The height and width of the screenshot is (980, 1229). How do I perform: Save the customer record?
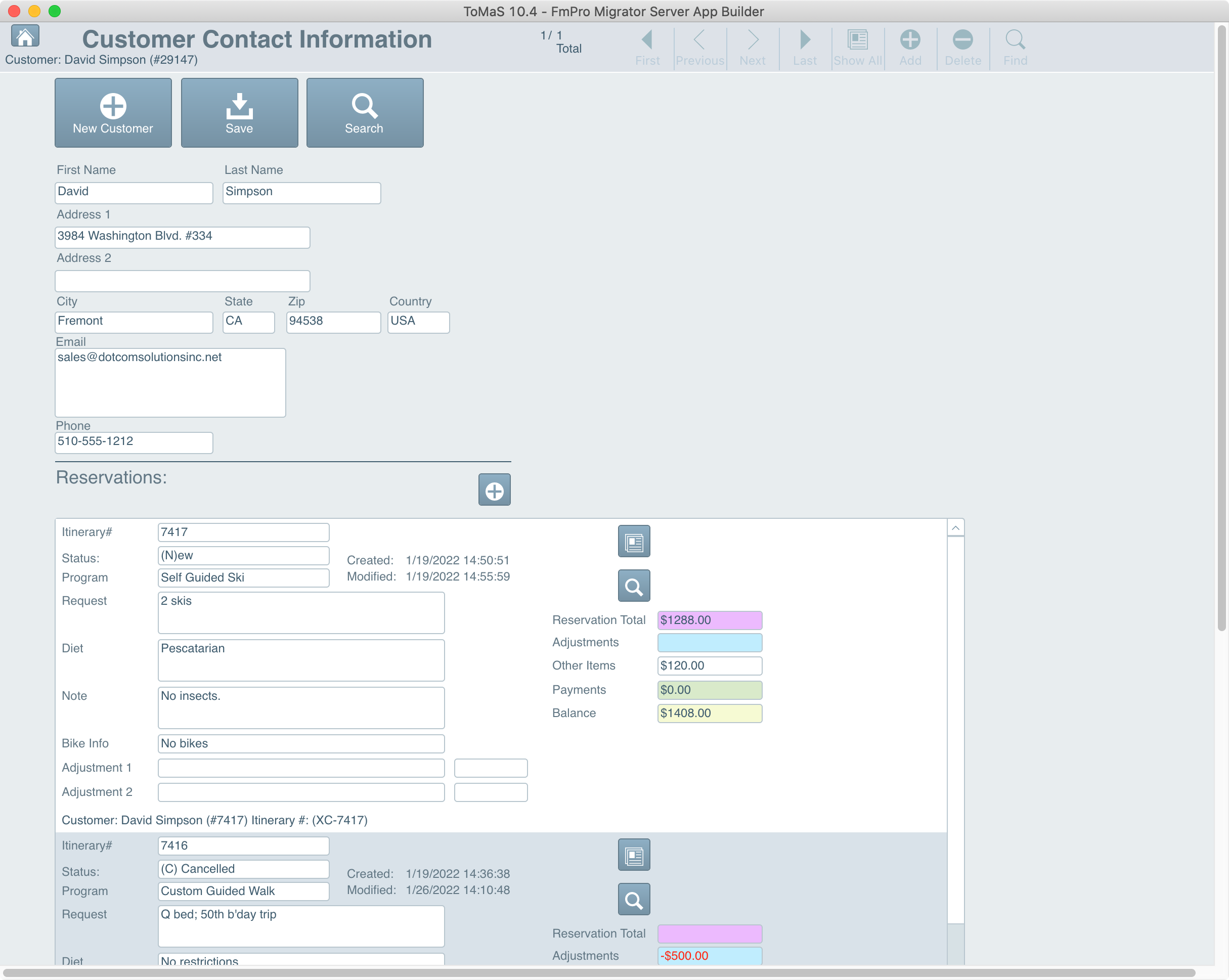pos(239,113)
